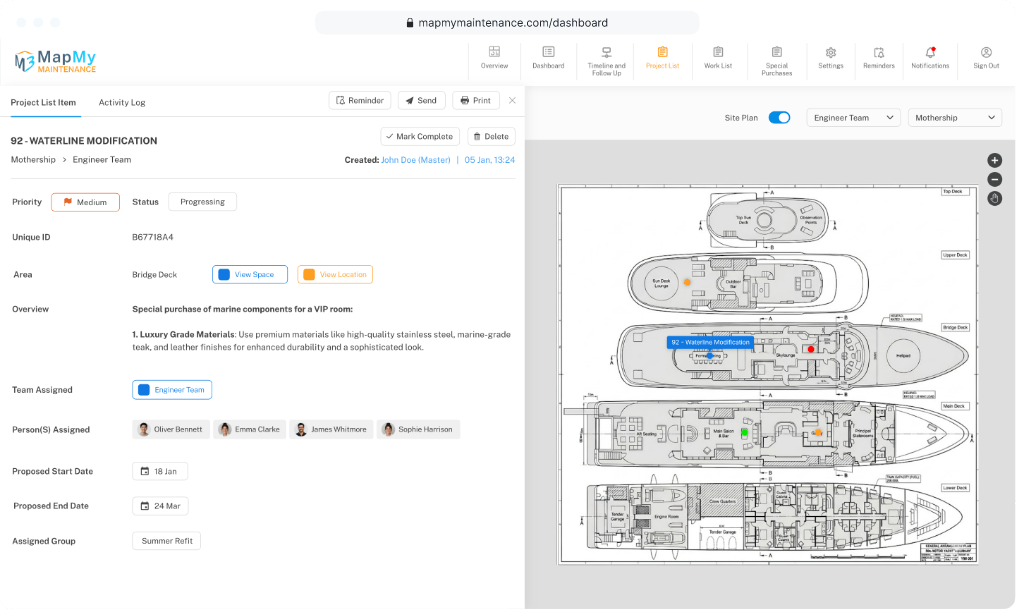Open the Mothership vessel dropdown
This screenshot has height=609, width=1016.
(x=954, y=117)
